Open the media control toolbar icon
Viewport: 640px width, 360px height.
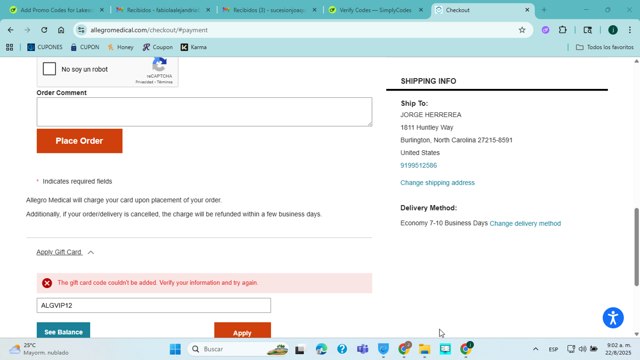coord(587,30)
